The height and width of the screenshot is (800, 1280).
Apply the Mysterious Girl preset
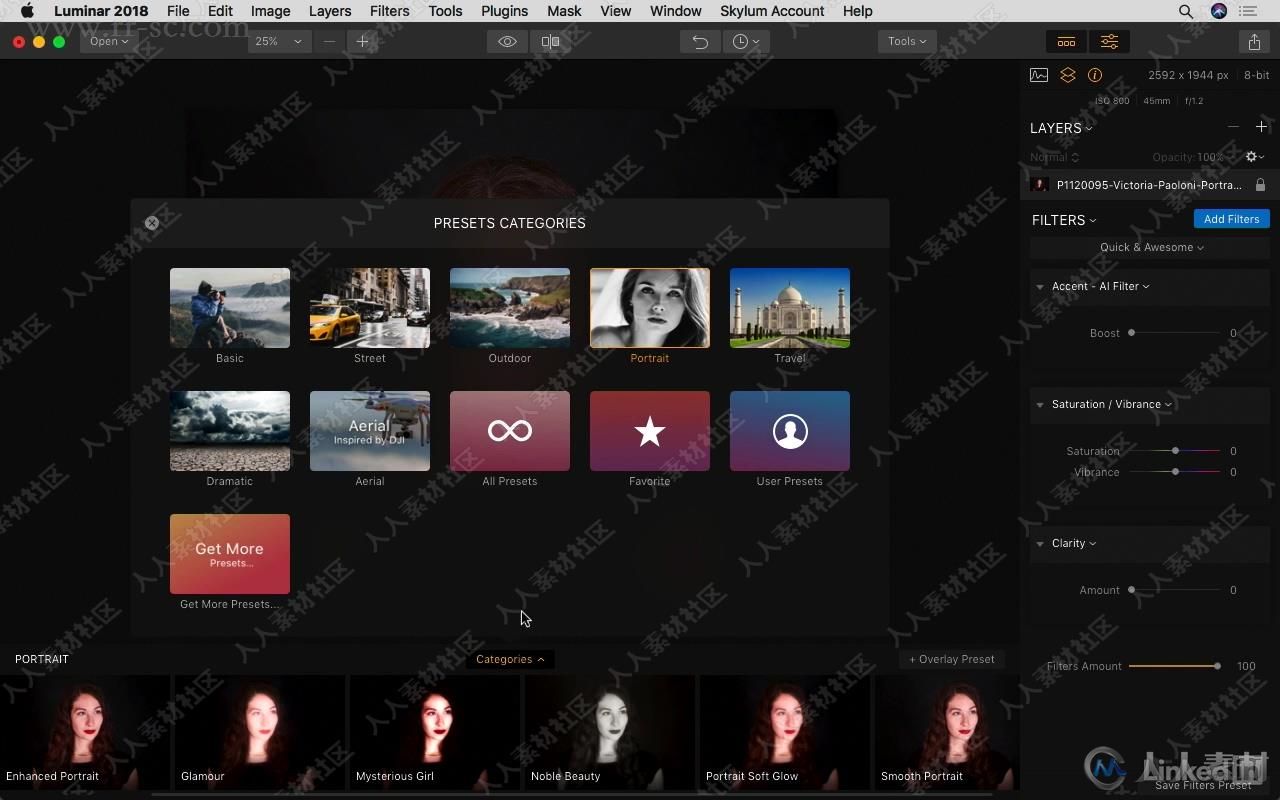point(435,732)
